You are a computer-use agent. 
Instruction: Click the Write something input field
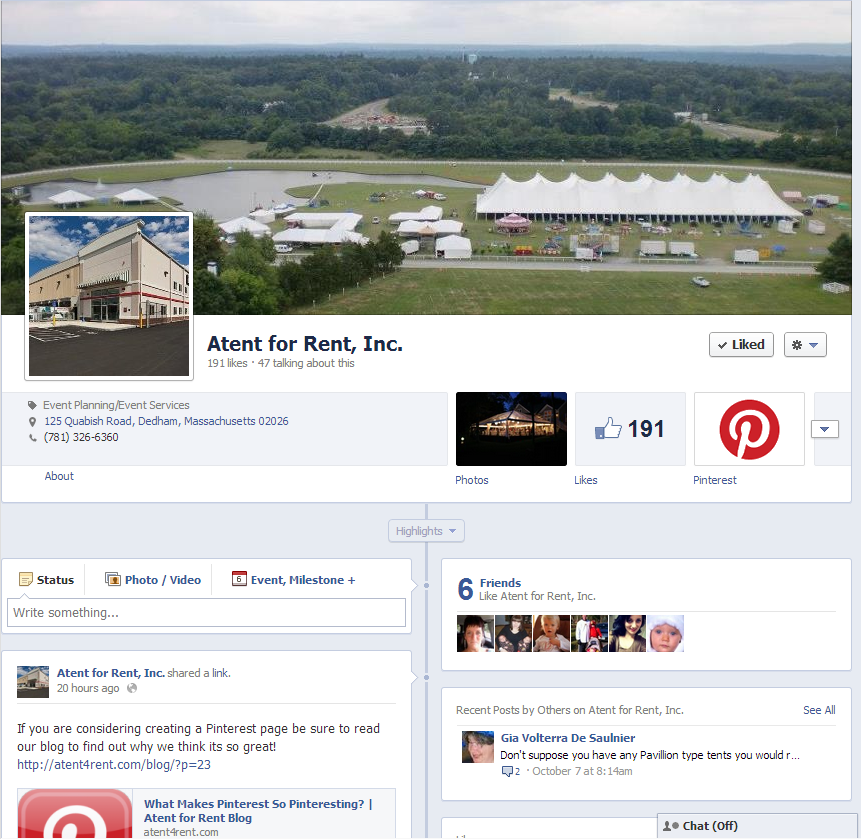click(206, 612)
